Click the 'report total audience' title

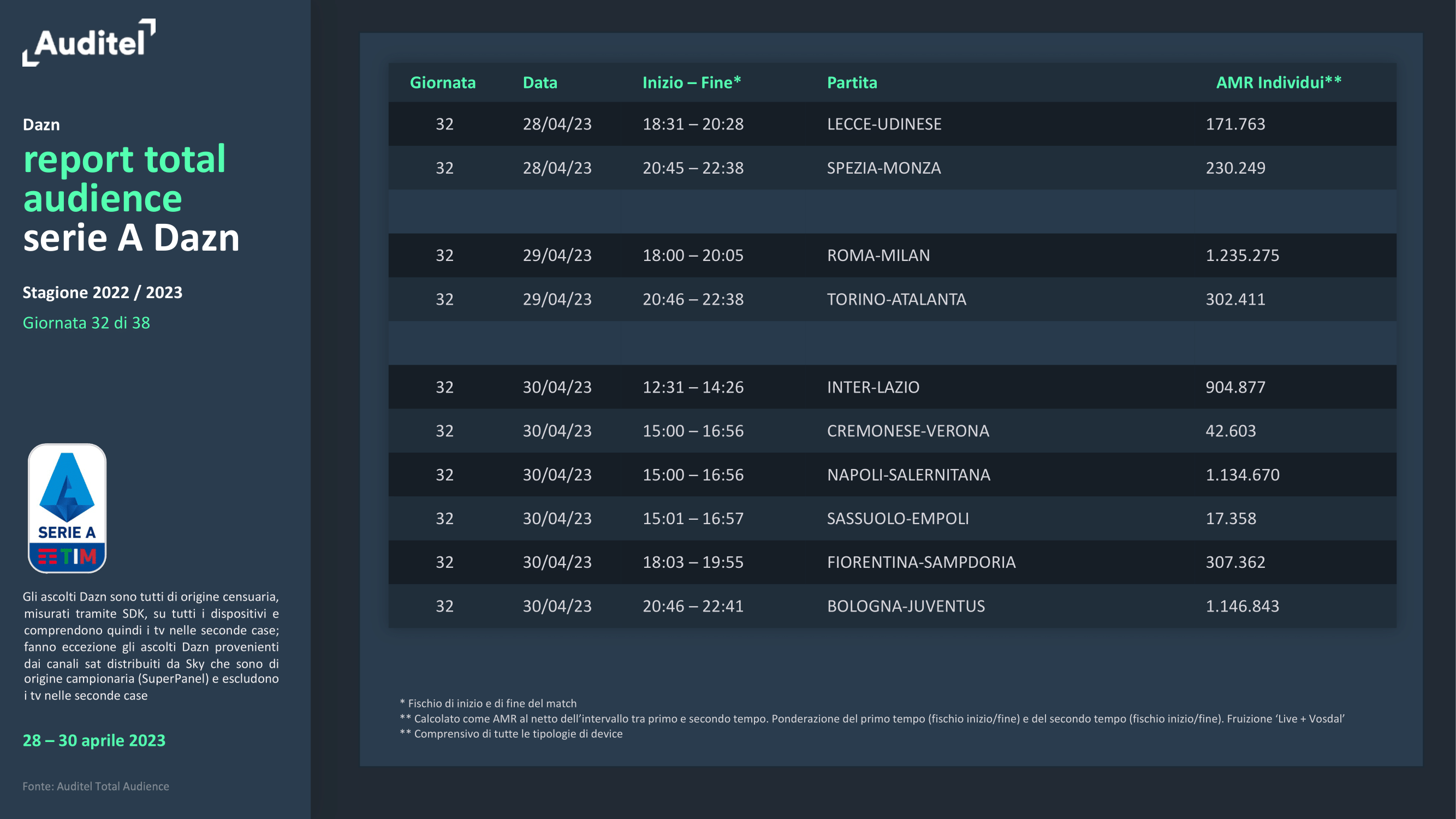[x=124, y=179]
